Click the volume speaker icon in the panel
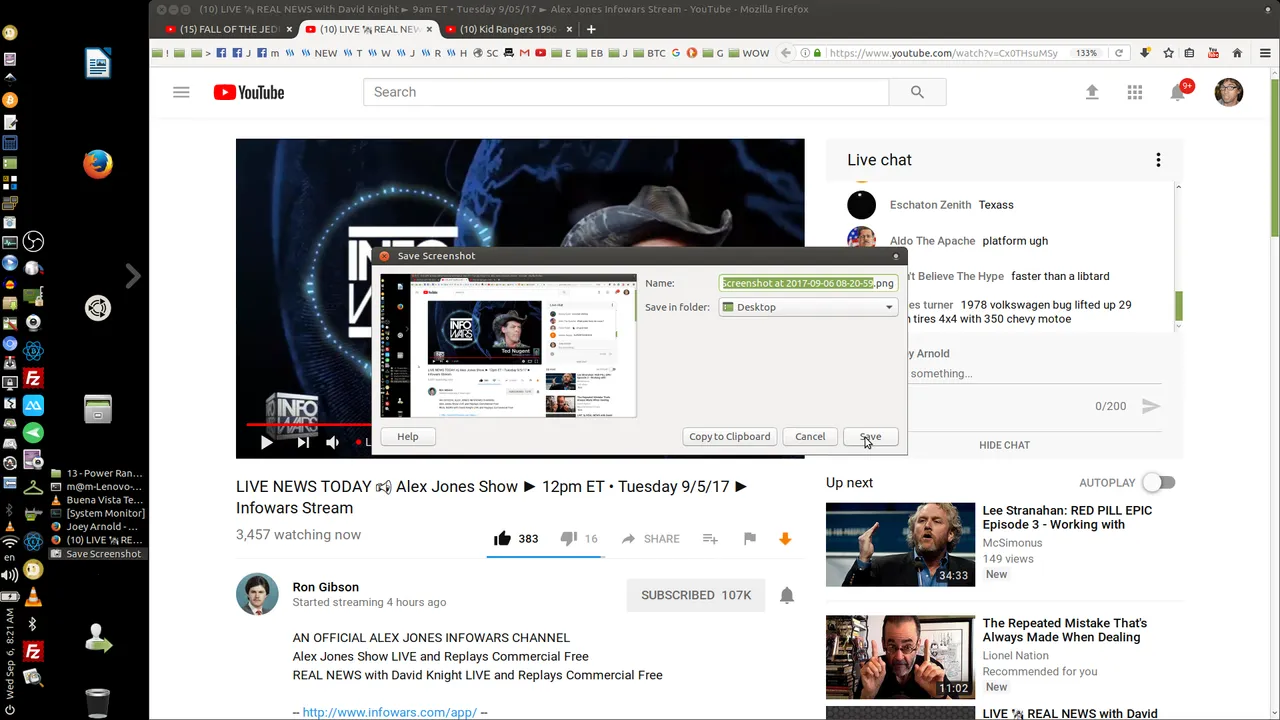This screenshot has width=1280, height=720. (x=10, y=575)
